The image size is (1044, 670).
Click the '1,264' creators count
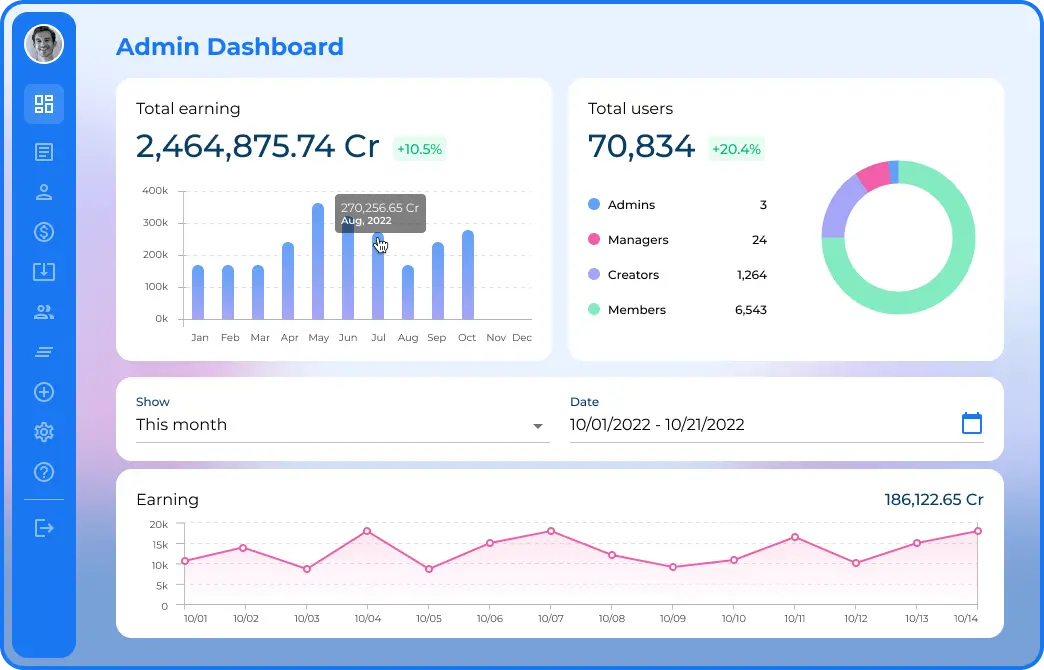coord(752,275)
